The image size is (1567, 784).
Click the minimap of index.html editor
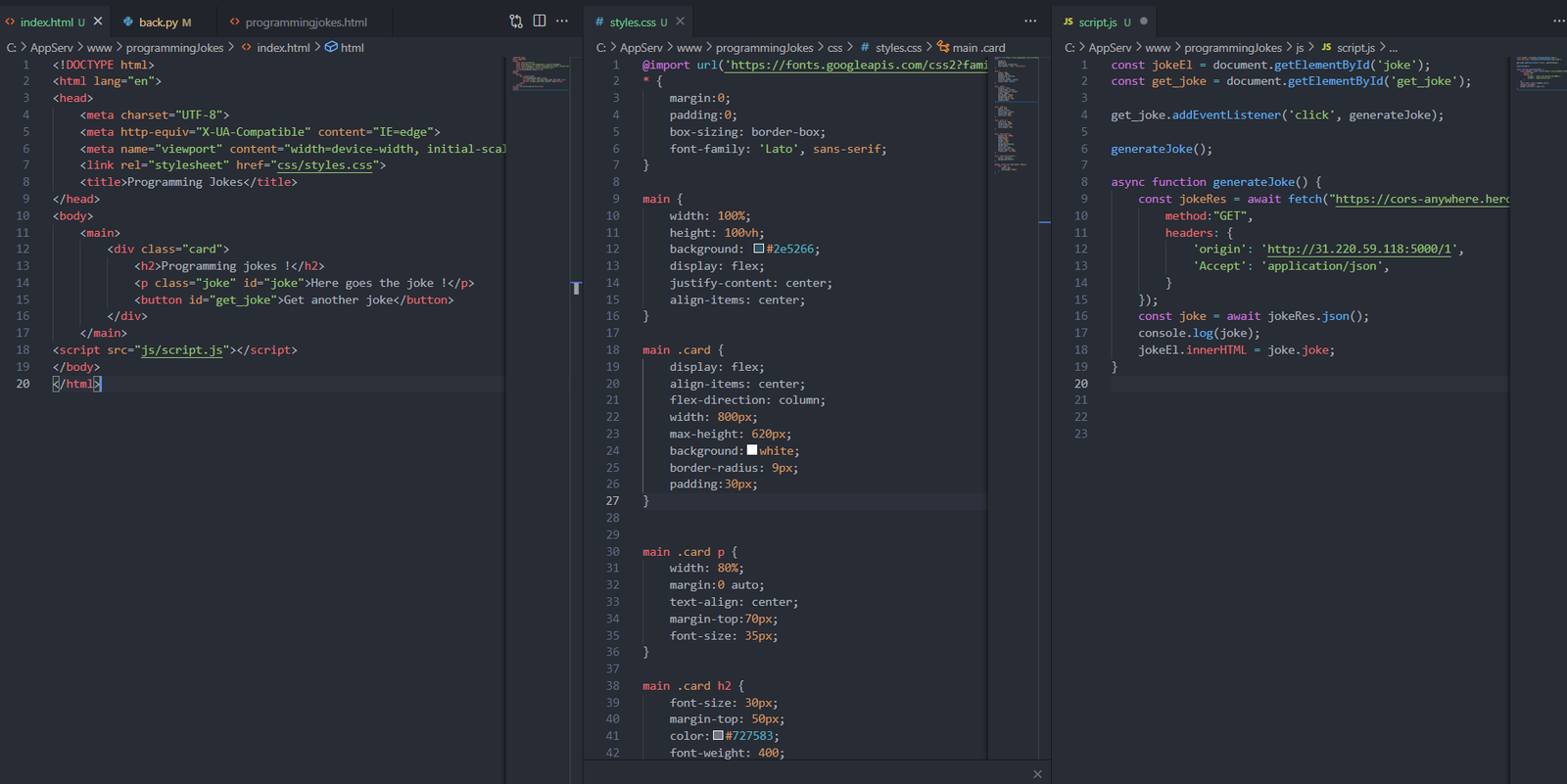click(x=540, y=73)
